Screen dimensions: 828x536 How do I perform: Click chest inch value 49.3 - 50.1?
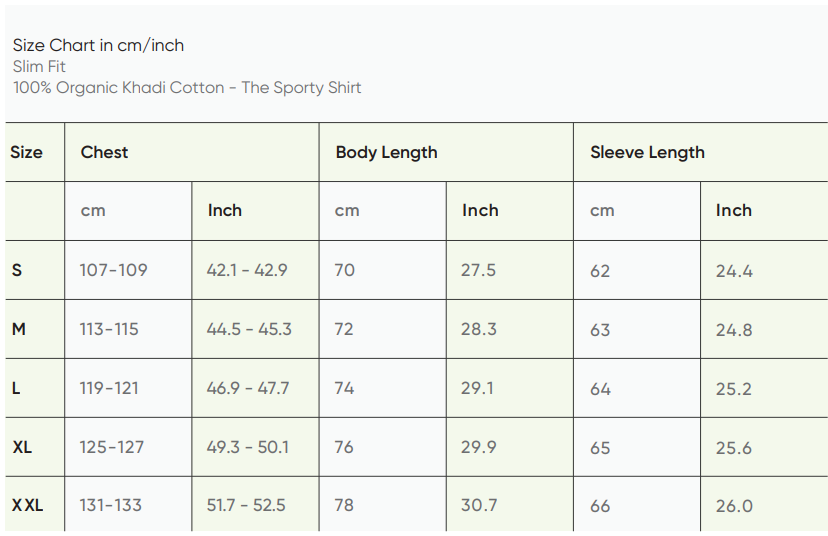click(x=247, y=447)
